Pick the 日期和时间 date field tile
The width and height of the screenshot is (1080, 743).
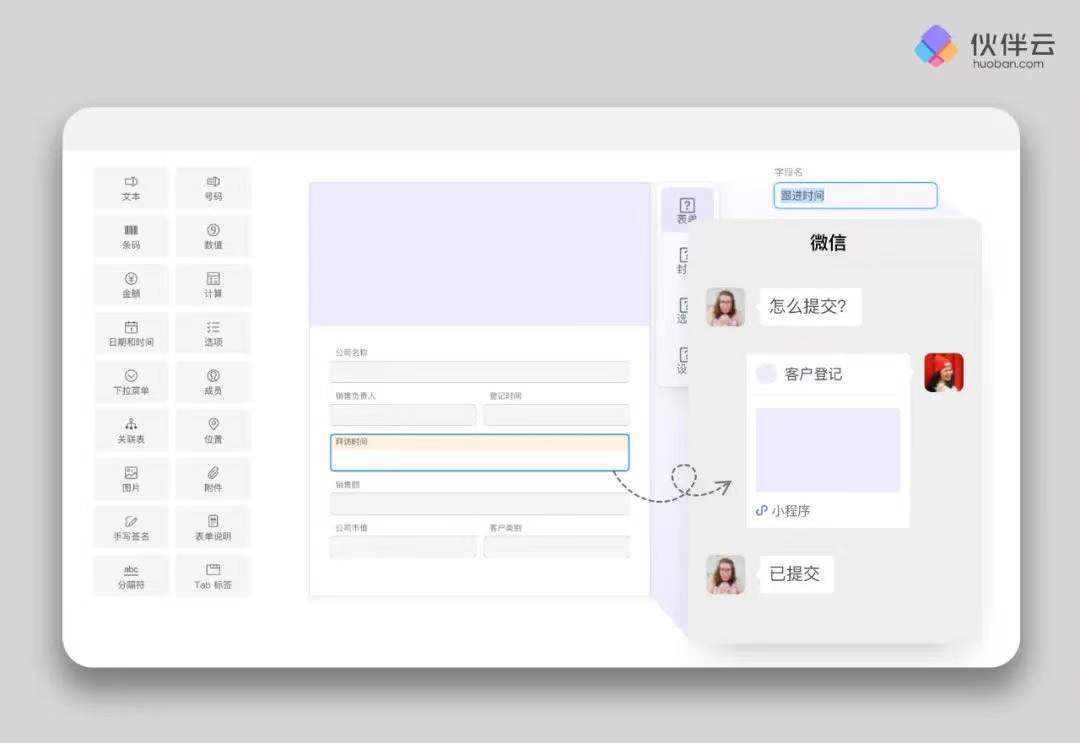[x=131, y=333]
